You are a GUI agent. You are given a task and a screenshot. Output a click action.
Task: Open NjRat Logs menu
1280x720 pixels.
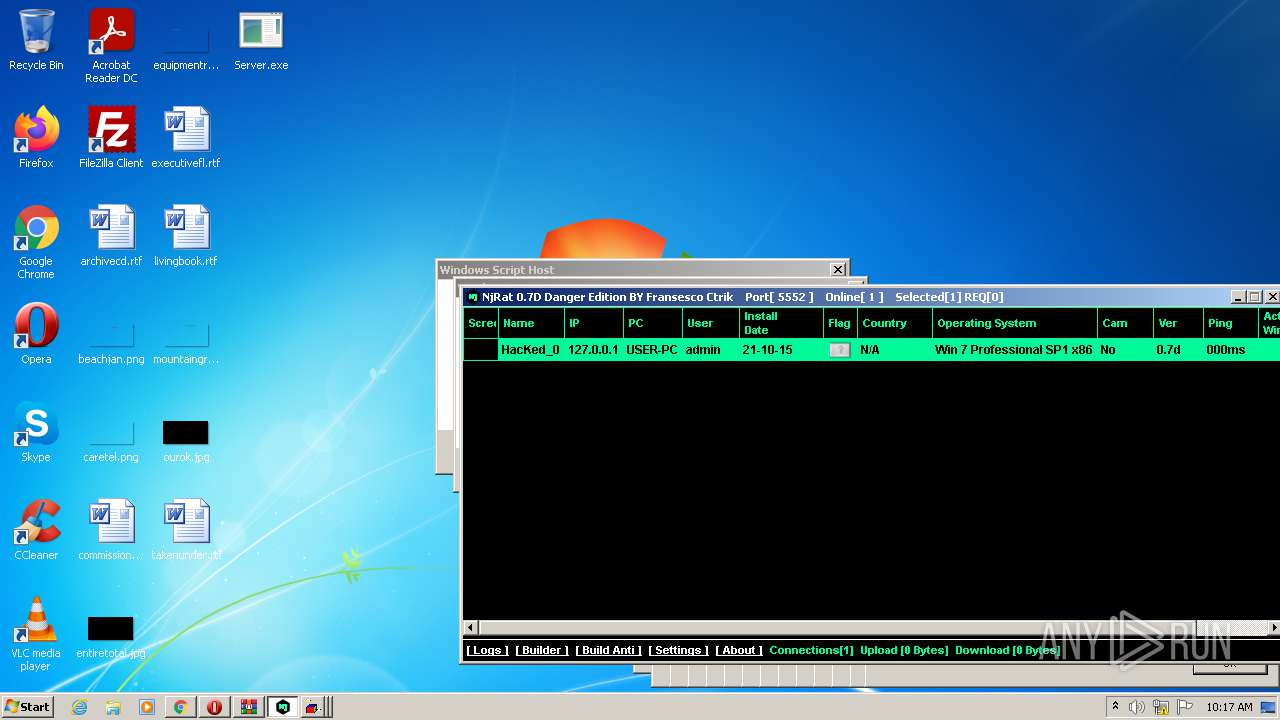487,650
